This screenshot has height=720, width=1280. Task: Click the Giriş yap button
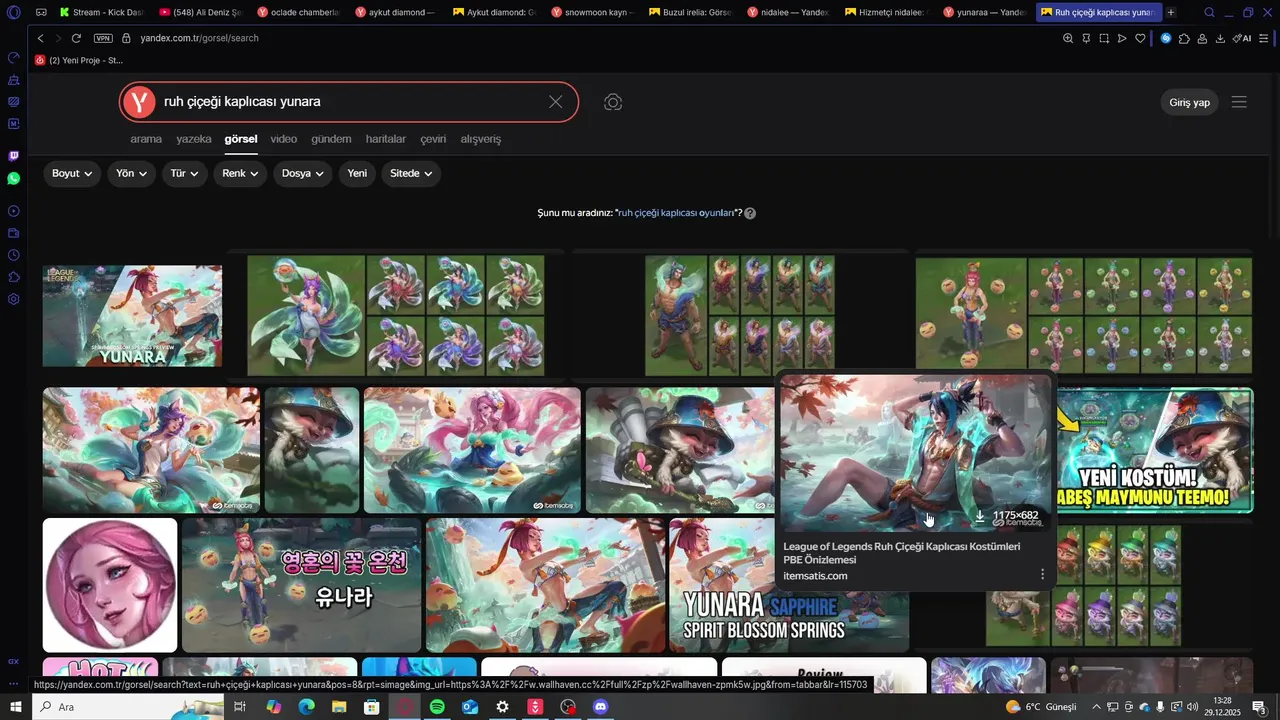click(x=1190, y=102)
